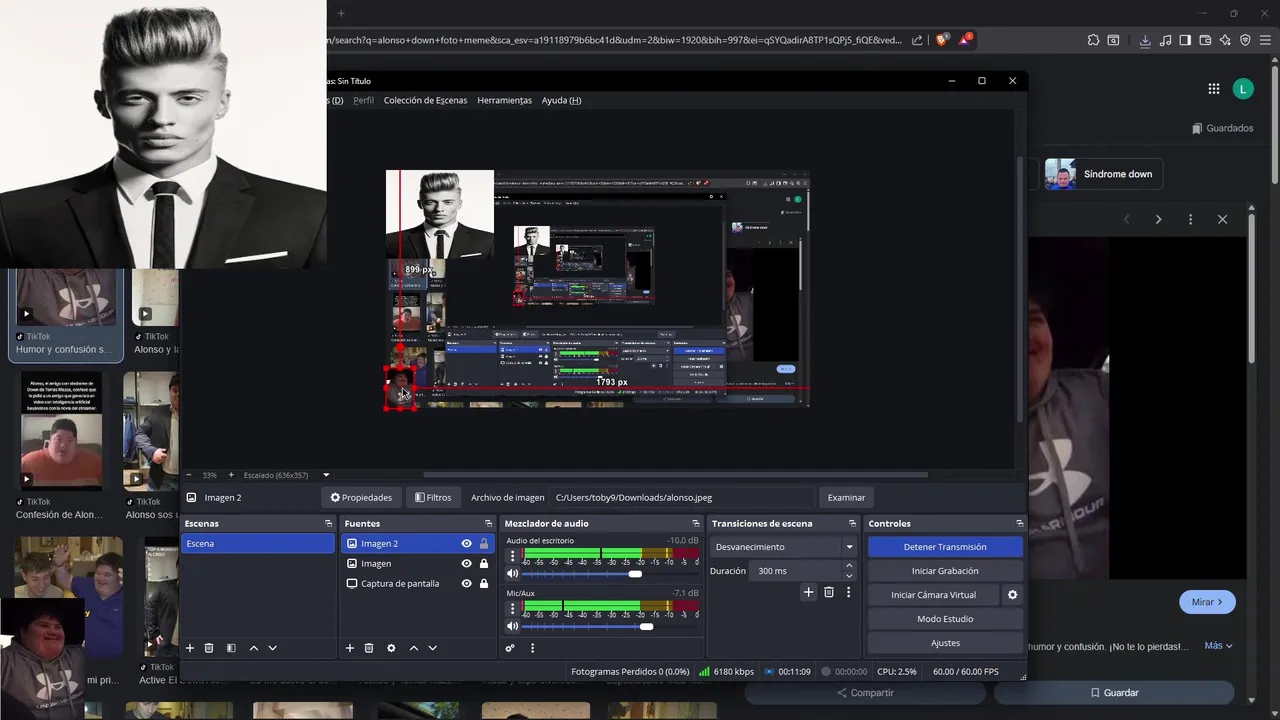Open Desvanecimiento transition dropdown
The height and width of the screenshot is (720, 1280).
(783, 547)
